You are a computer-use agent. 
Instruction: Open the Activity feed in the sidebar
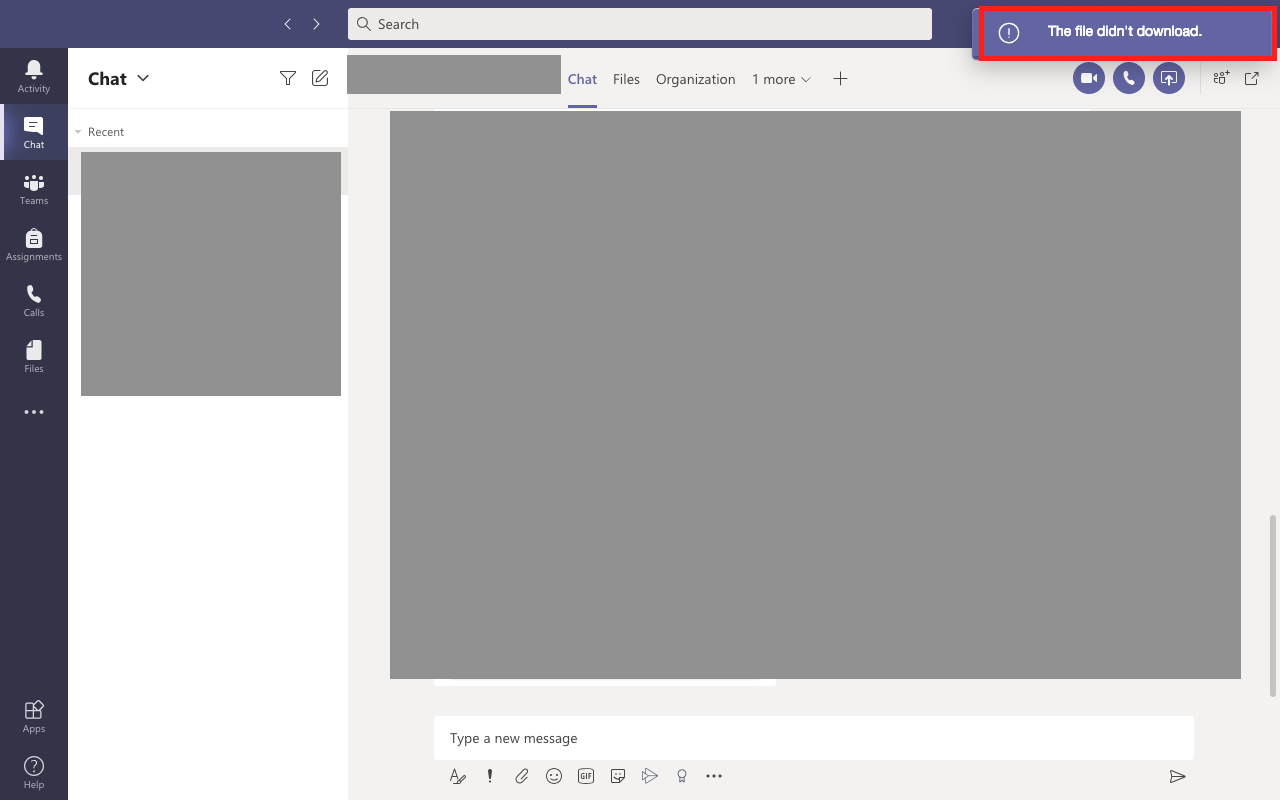point(34,76)
